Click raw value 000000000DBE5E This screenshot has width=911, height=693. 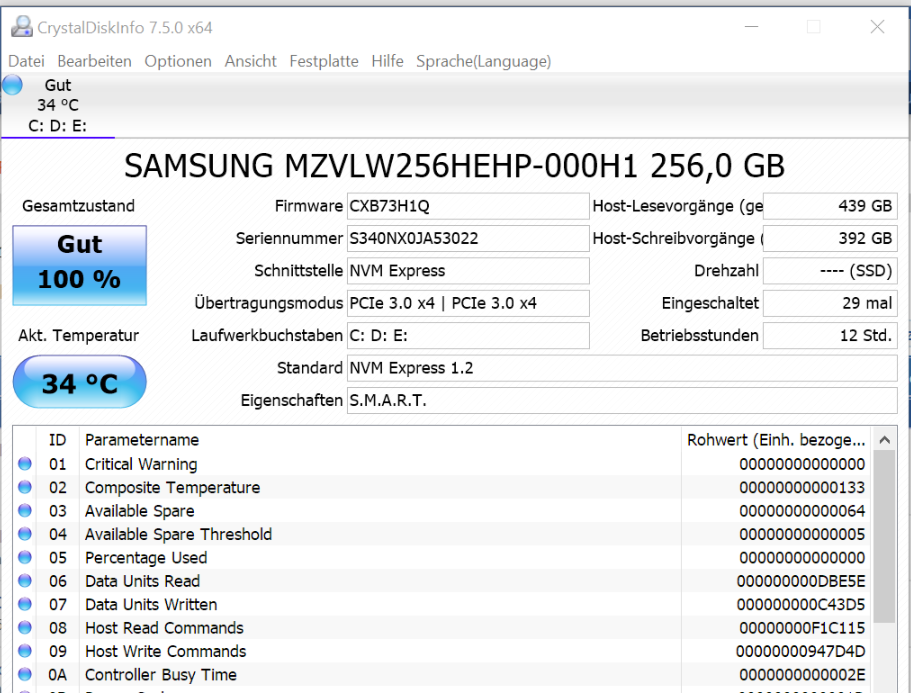801,581
